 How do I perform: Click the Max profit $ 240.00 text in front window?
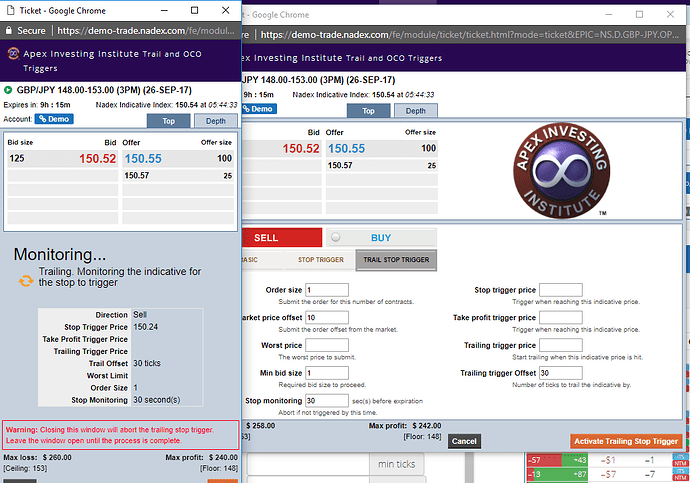pyautogui.click(x=202, y=457)
